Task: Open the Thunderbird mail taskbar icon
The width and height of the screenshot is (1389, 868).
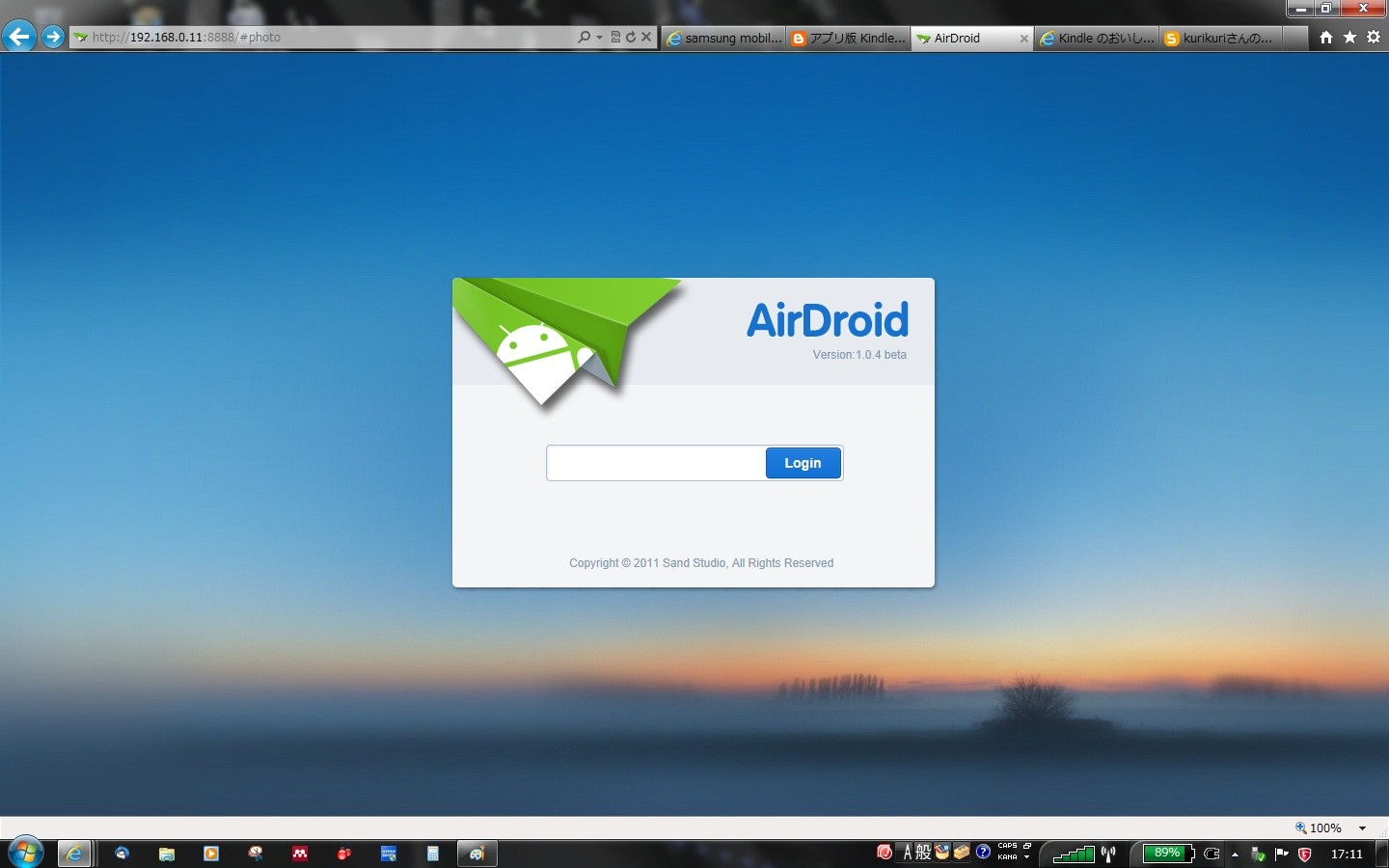Action: (122, 854)
